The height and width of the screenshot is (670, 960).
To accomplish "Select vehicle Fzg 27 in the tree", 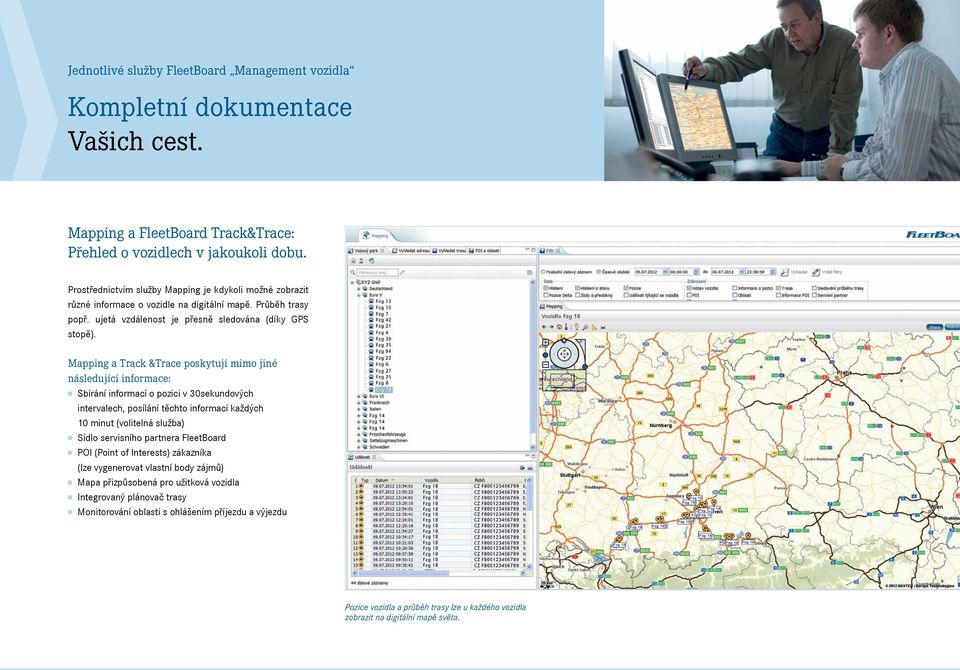I will 380,371.
